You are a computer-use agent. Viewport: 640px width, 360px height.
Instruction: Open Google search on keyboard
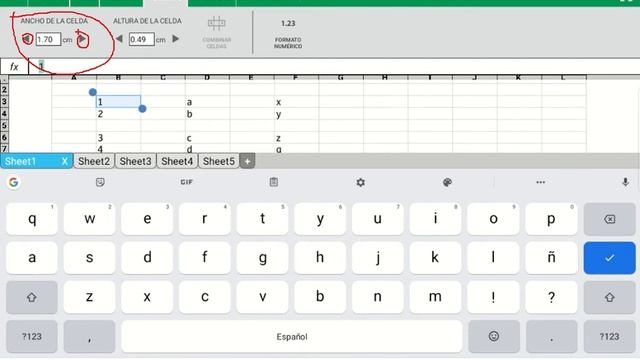tap(13, 182)
